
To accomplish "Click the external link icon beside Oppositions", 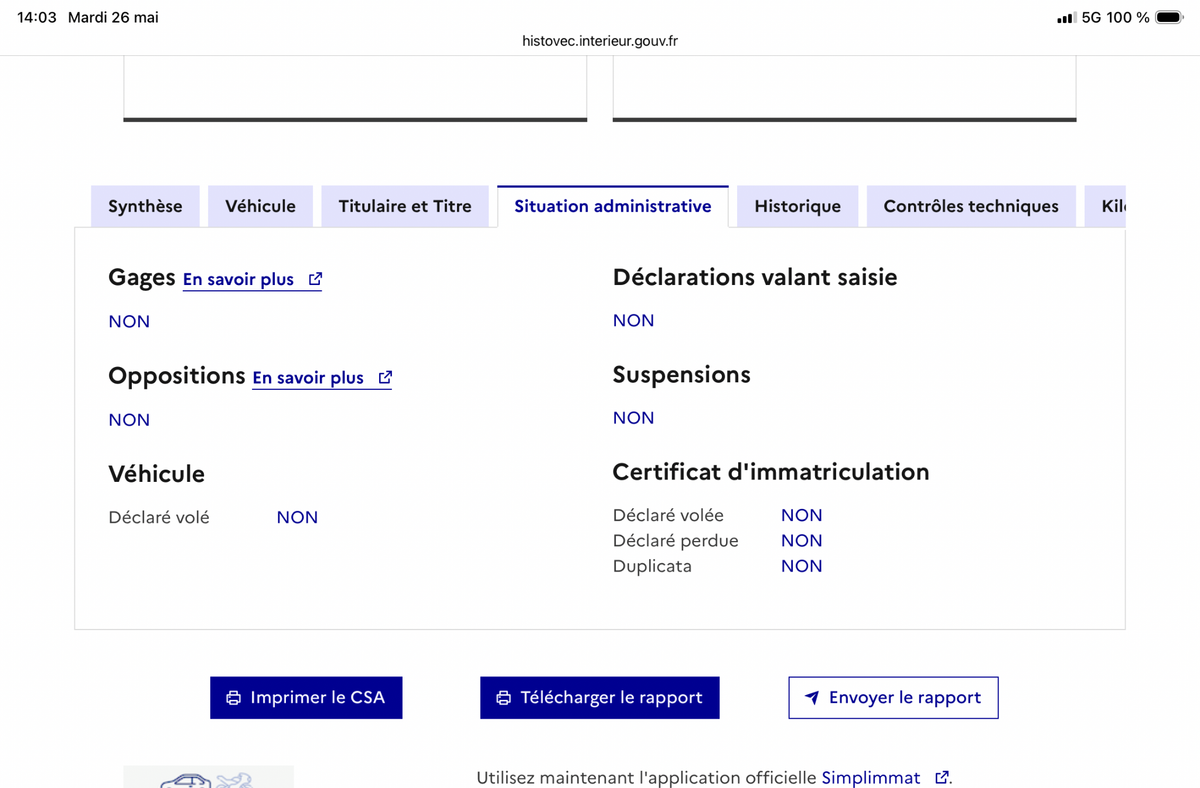I will coord(385,377).
